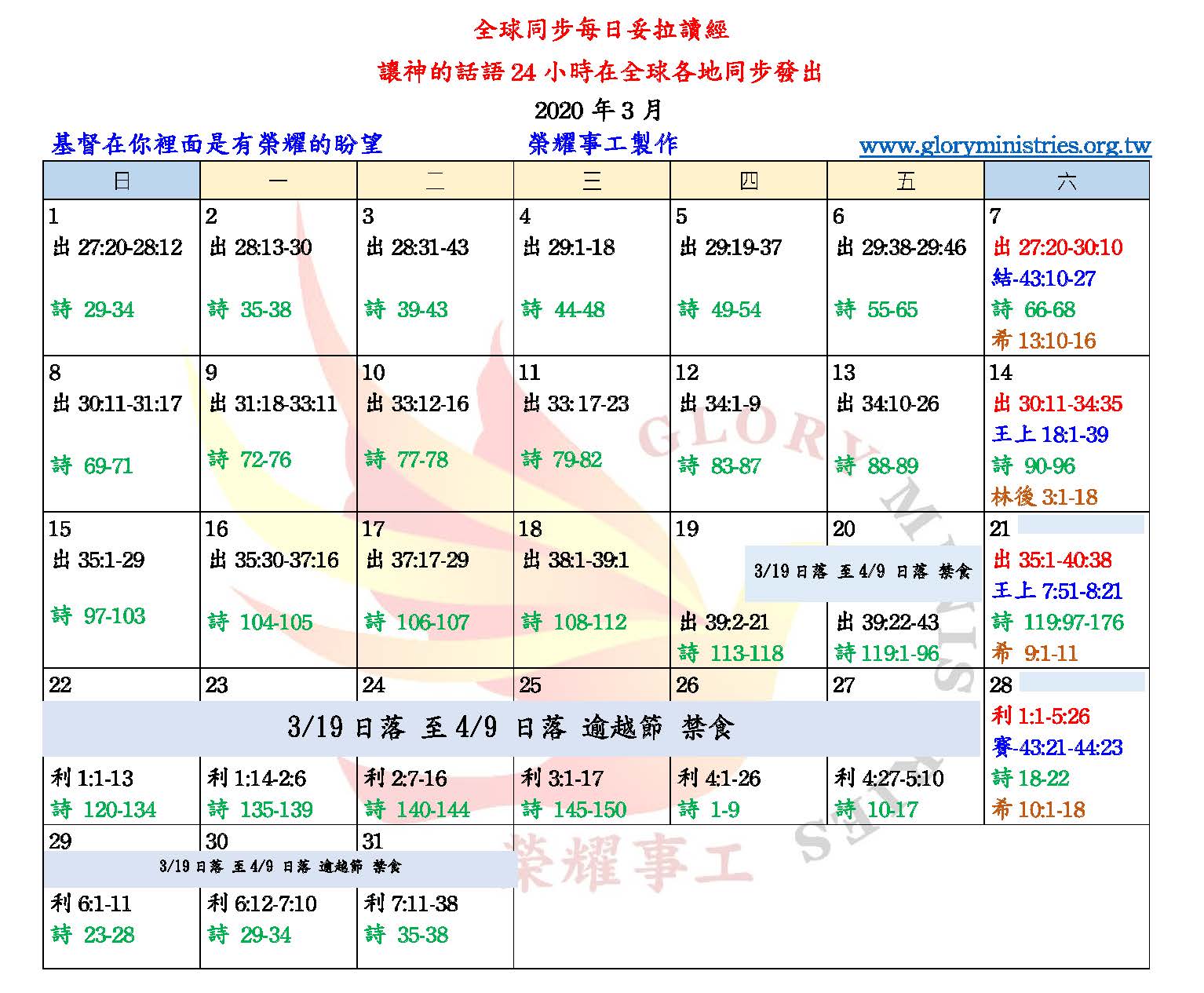1204x993 pixels.
Task: Select reading 利 7:11-38 on March 31
Action: pyautogui.click(x=410, y=904)
